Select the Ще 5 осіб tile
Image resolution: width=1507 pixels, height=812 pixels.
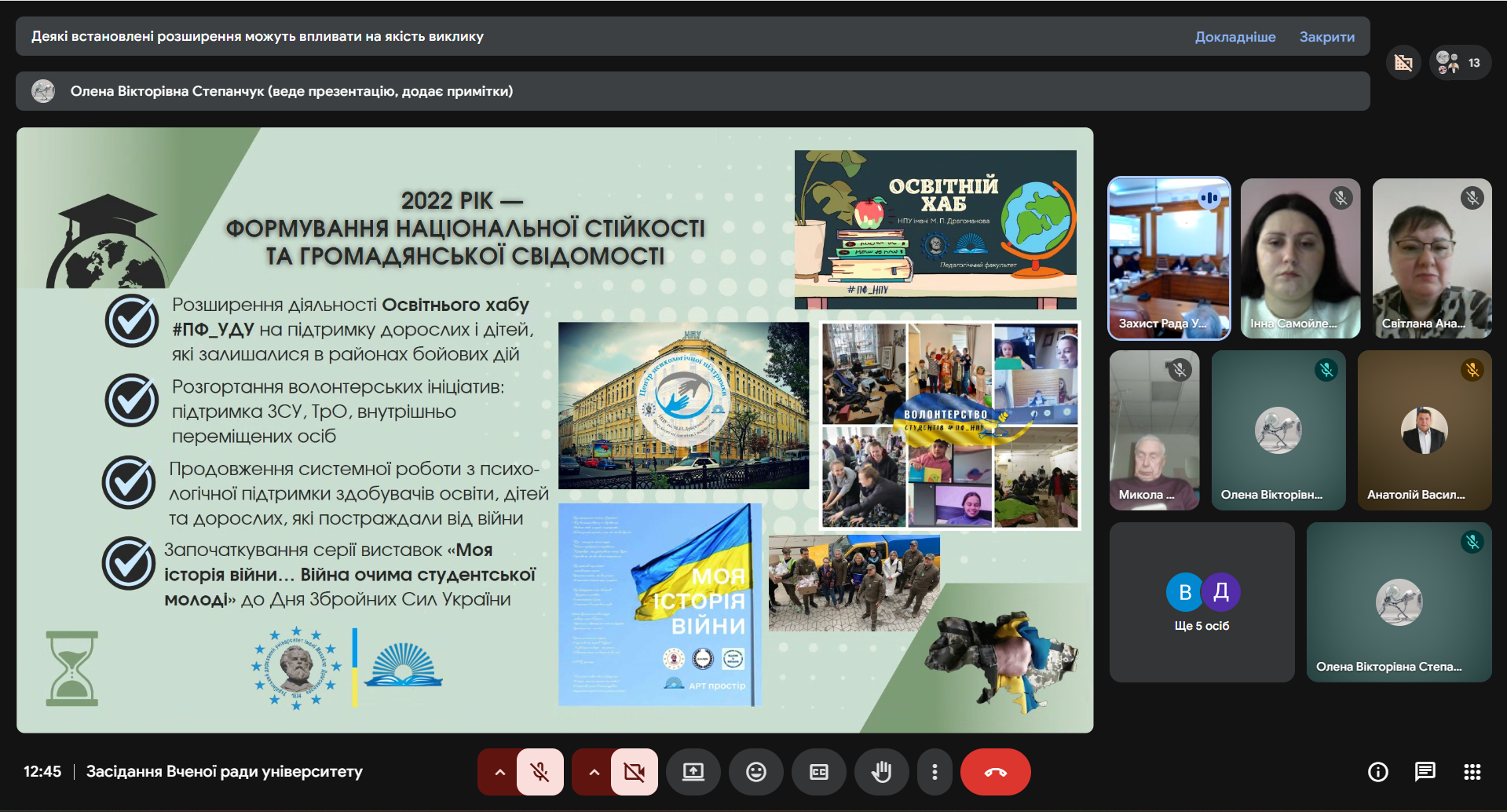tap(1202, 602)
